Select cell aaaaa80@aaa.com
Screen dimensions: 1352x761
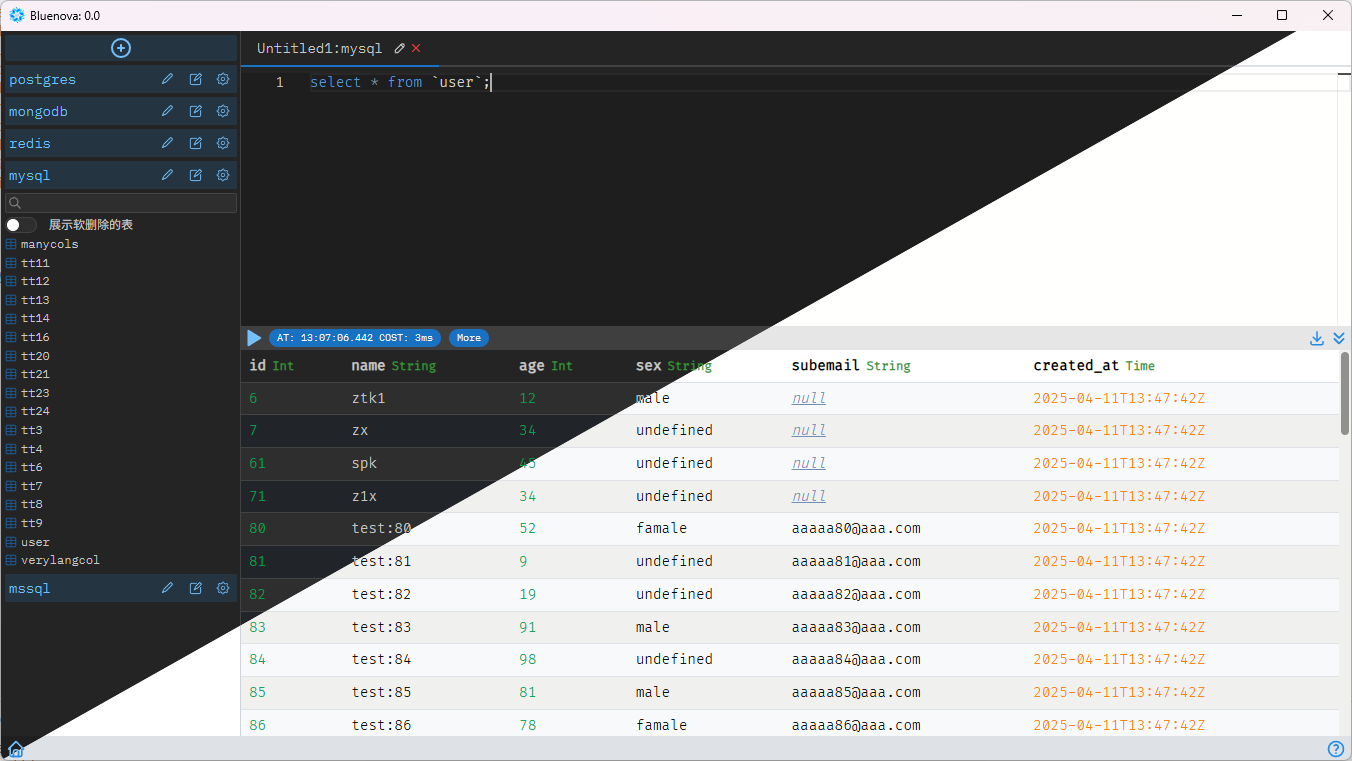coord(856,528)
